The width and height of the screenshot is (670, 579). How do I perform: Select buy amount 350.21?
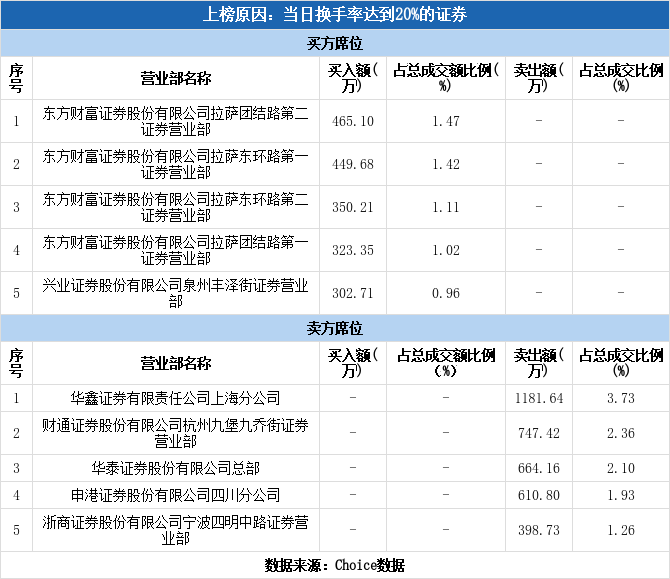click(x=353, y=207)
